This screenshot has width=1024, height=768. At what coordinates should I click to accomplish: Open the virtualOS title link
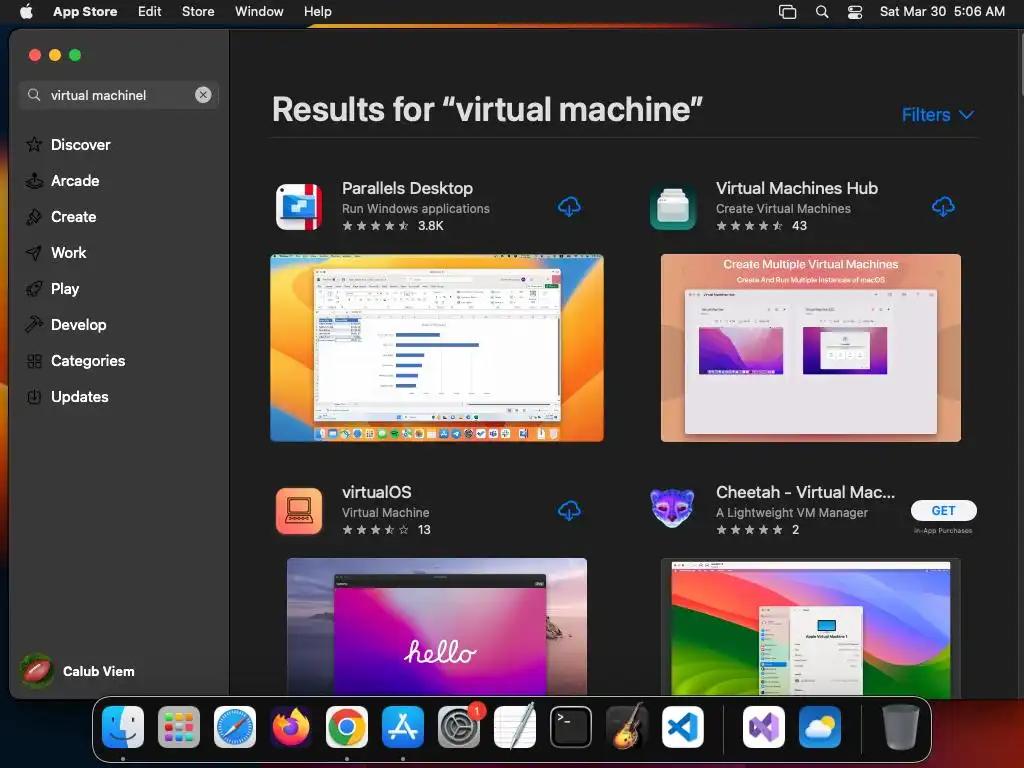pyautogui.click(x=377, y=492)
